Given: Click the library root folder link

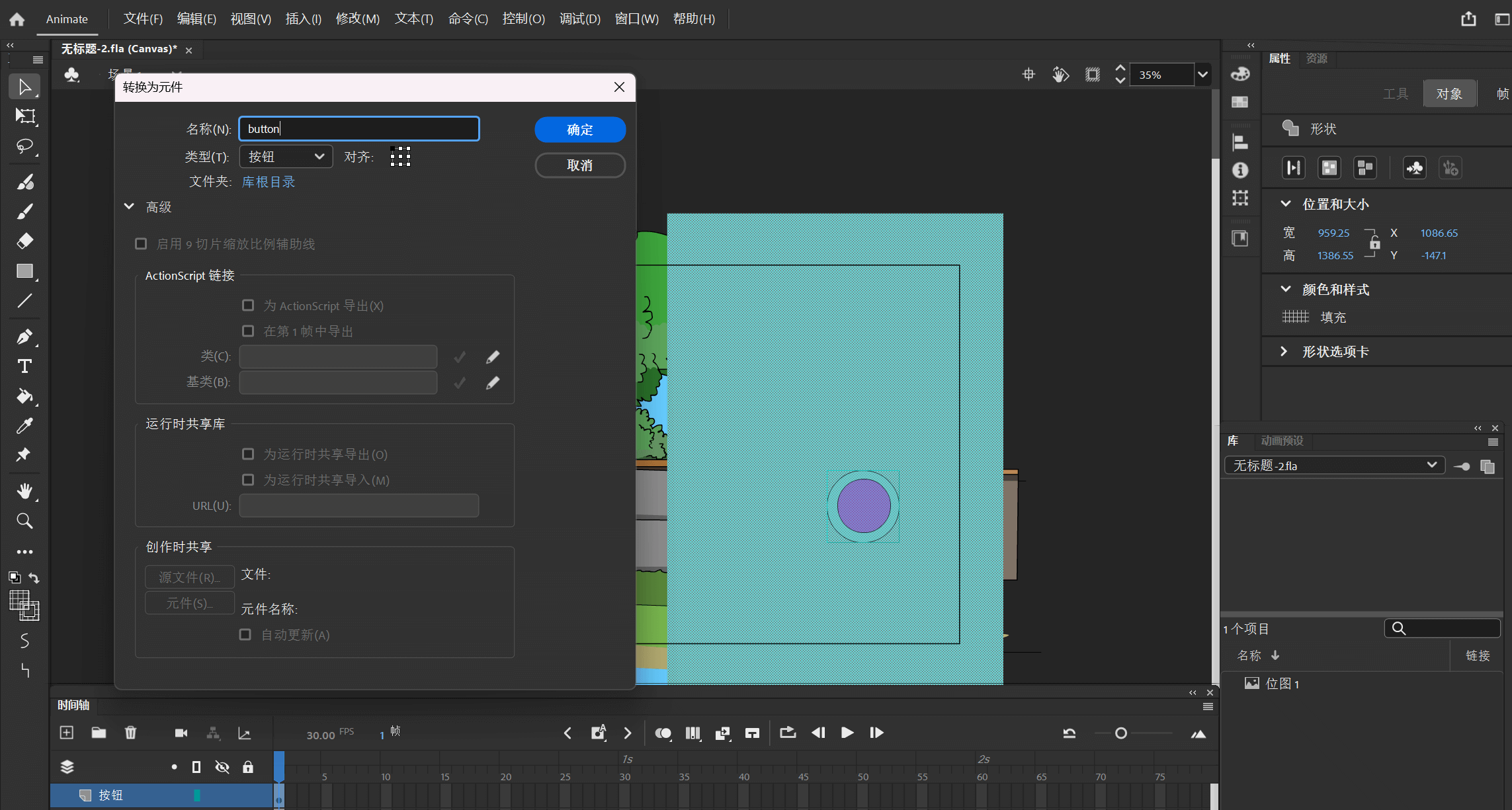Looking at the screenshot, I should [269, 182].
